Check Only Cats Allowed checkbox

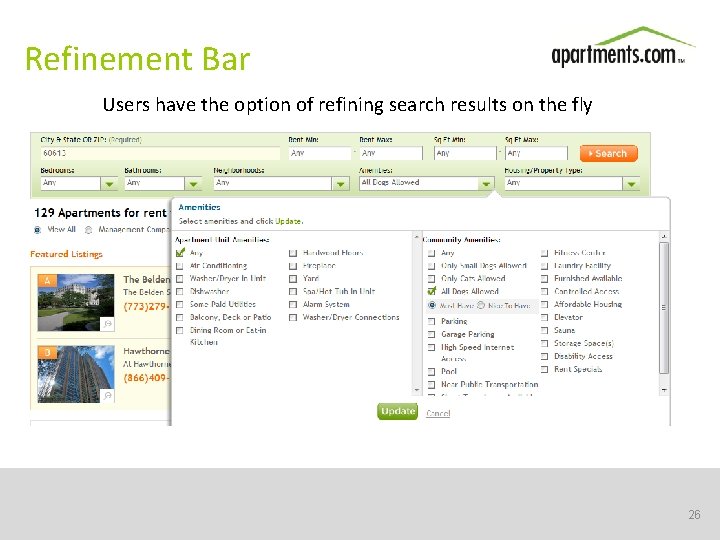point(431,279)
